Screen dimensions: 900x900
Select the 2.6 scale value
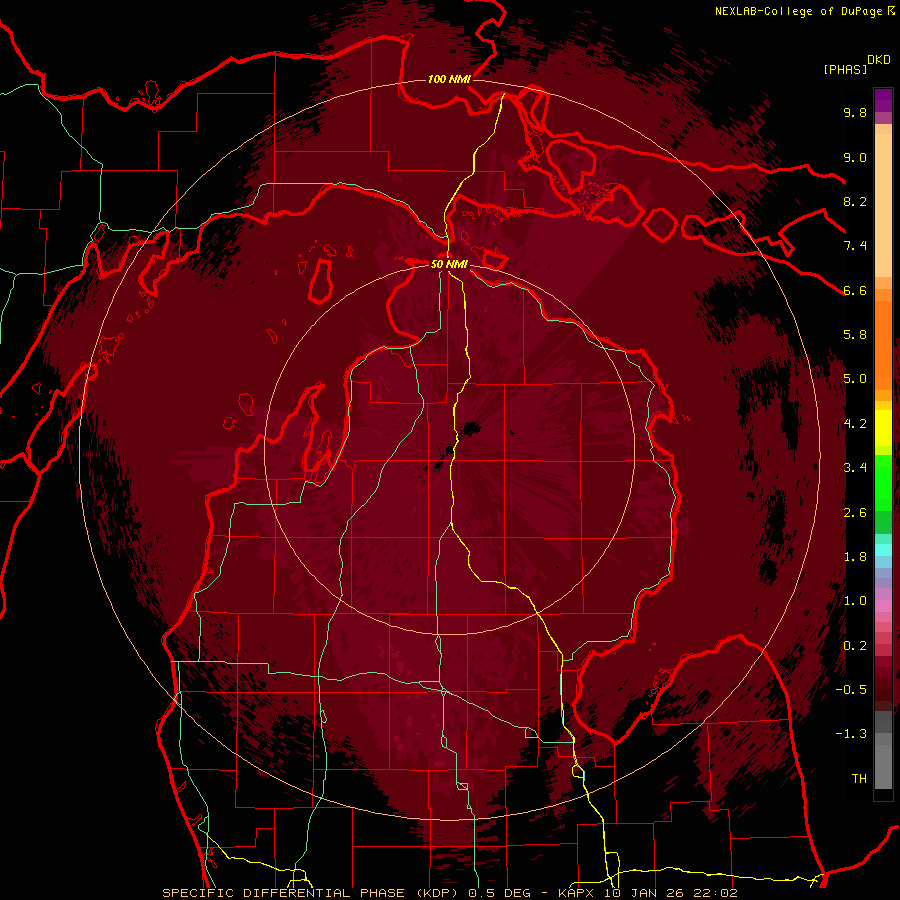[x=855, y=513]
